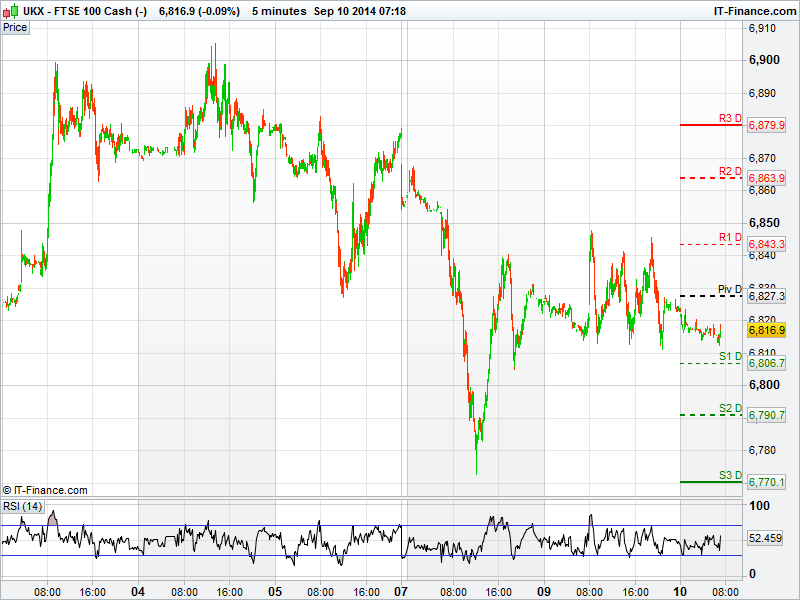Select the R3 D resistance label

730,118
